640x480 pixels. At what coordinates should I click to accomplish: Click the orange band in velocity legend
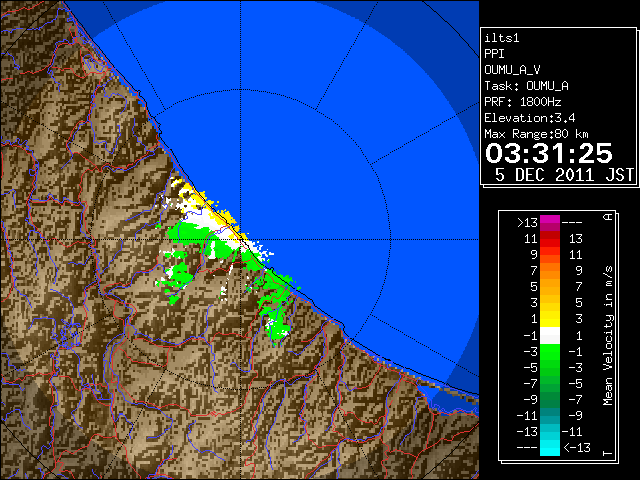coord(550,271)
